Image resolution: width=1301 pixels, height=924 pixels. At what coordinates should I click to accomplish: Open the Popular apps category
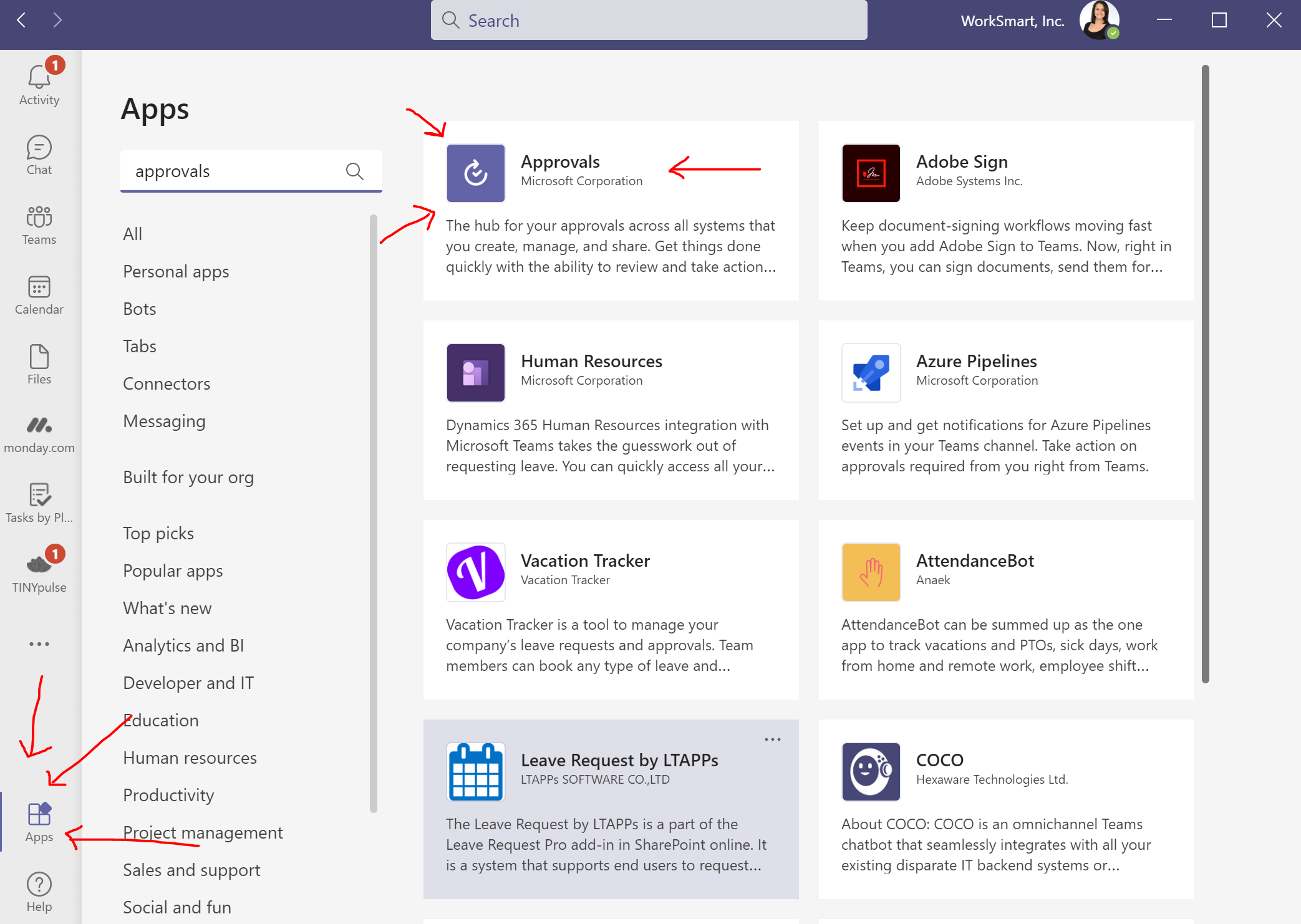click(173, 570)
